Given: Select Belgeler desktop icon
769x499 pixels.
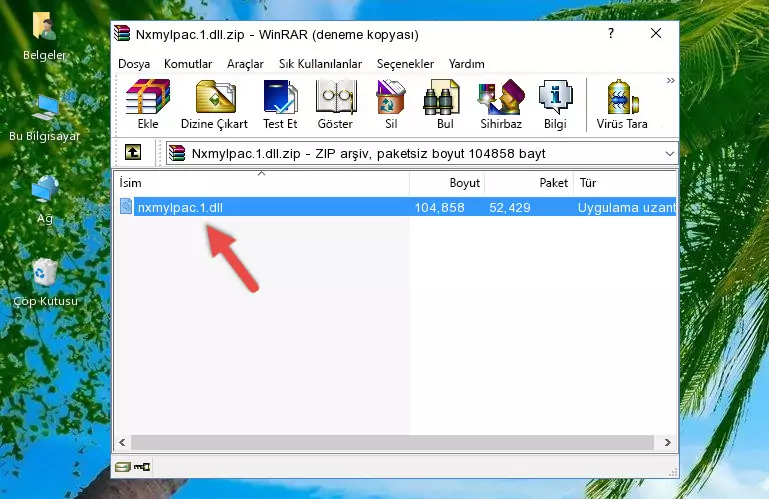Looking at the screenshot, I should pos(44,37).
